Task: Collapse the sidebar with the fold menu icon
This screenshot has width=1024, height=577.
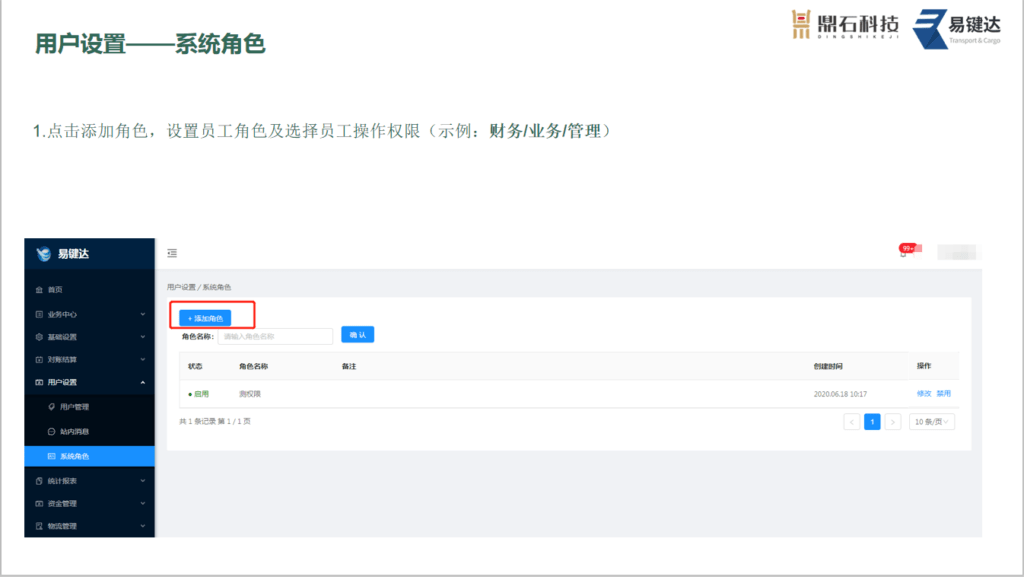Action: pos(172,253)
